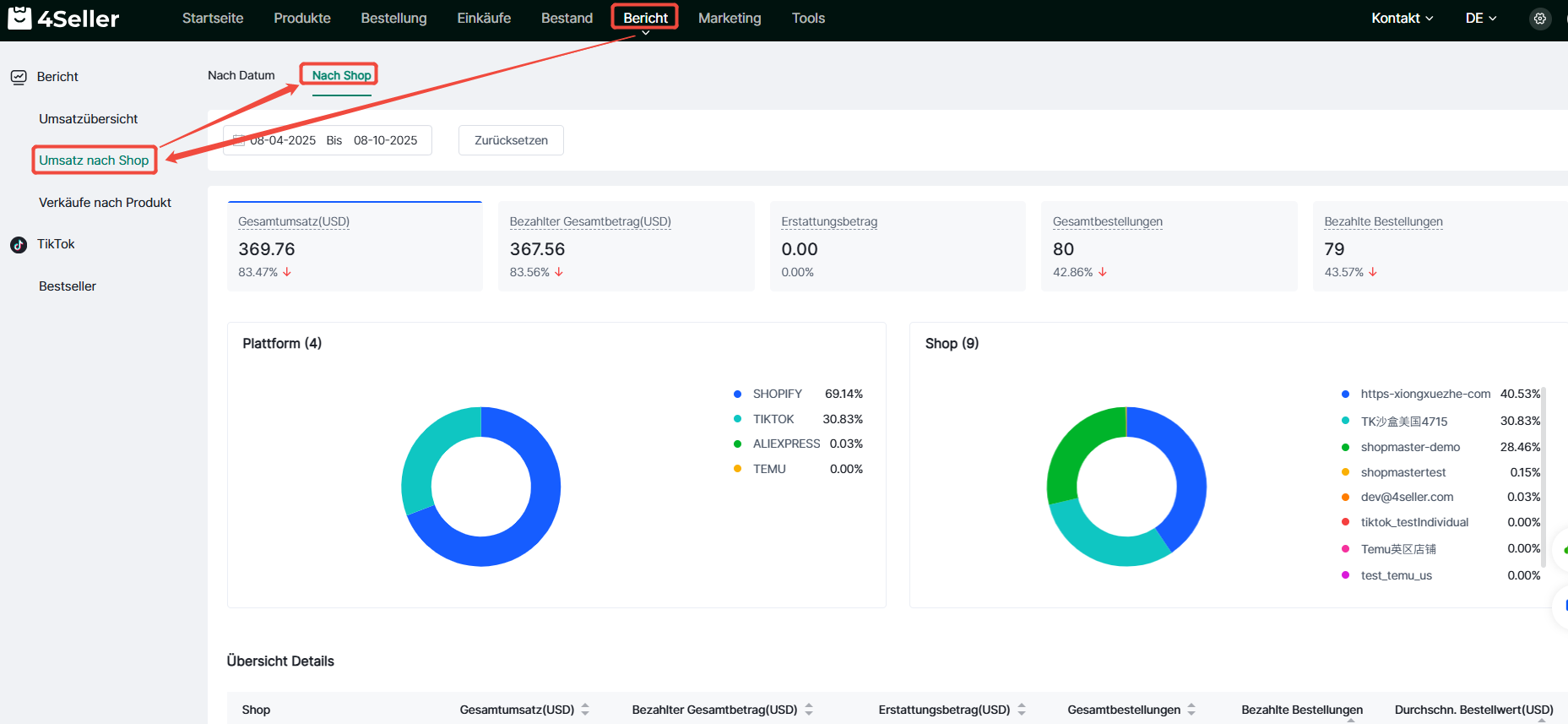The height and width of the screenshot is (724, 1568).
Task: Toggle shopmaster-demo legend dot
Action: tap(1345, 447)
